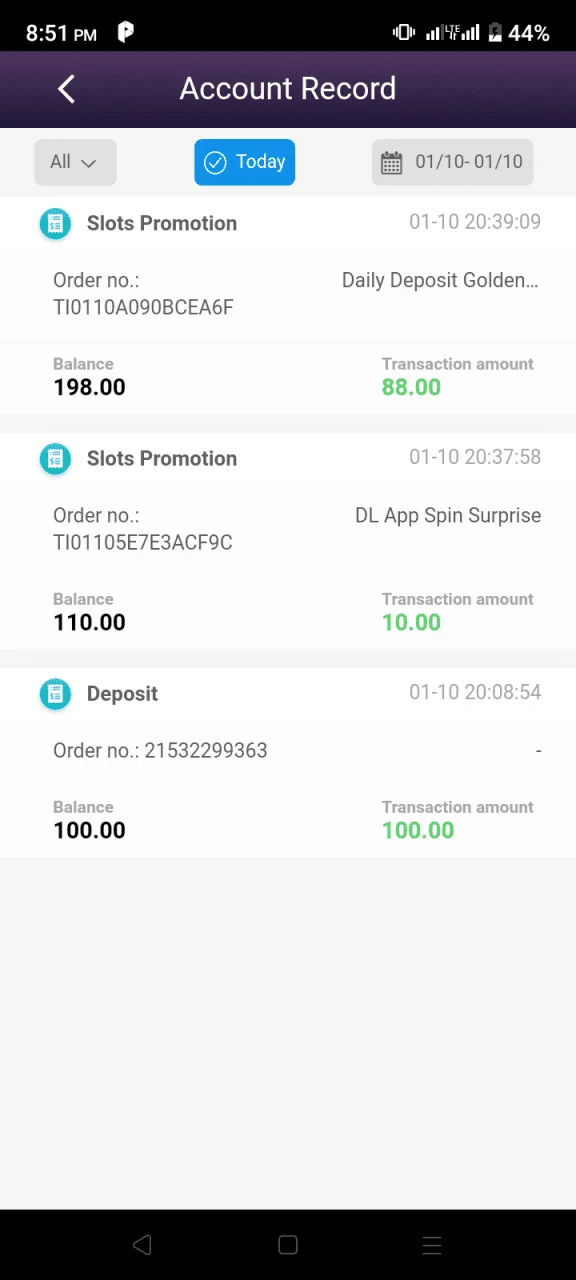This screenshot has height=1280, width=576.
Task: Tap the calendar icon in date filter
Action: coord(392,162)
